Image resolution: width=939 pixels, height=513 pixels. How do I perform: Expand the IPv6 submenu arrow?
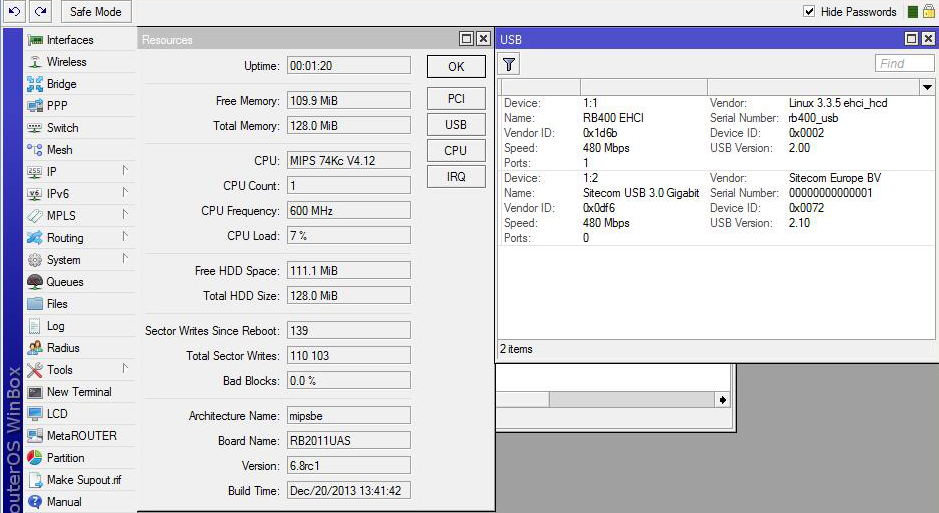[125, 193]
